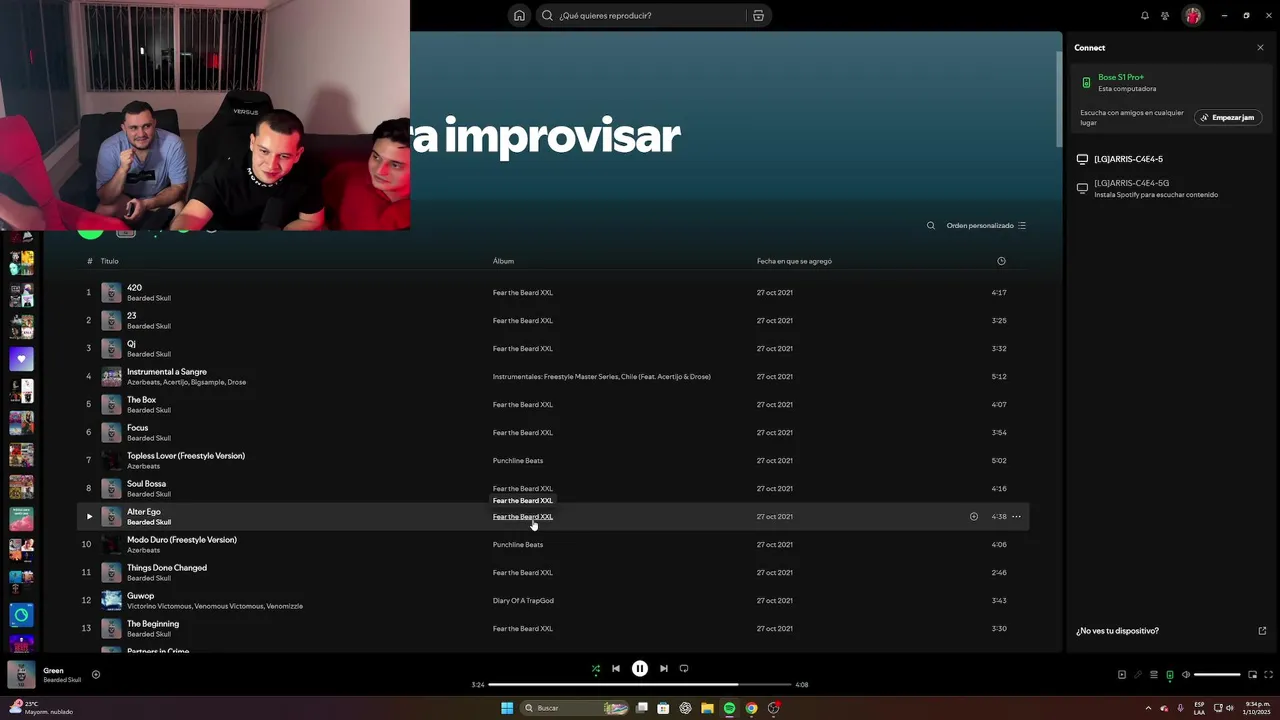Viewport: 1280px width, 720px height.
Task: Open Google Chrome on the taskbar
Action: [751, 708]
